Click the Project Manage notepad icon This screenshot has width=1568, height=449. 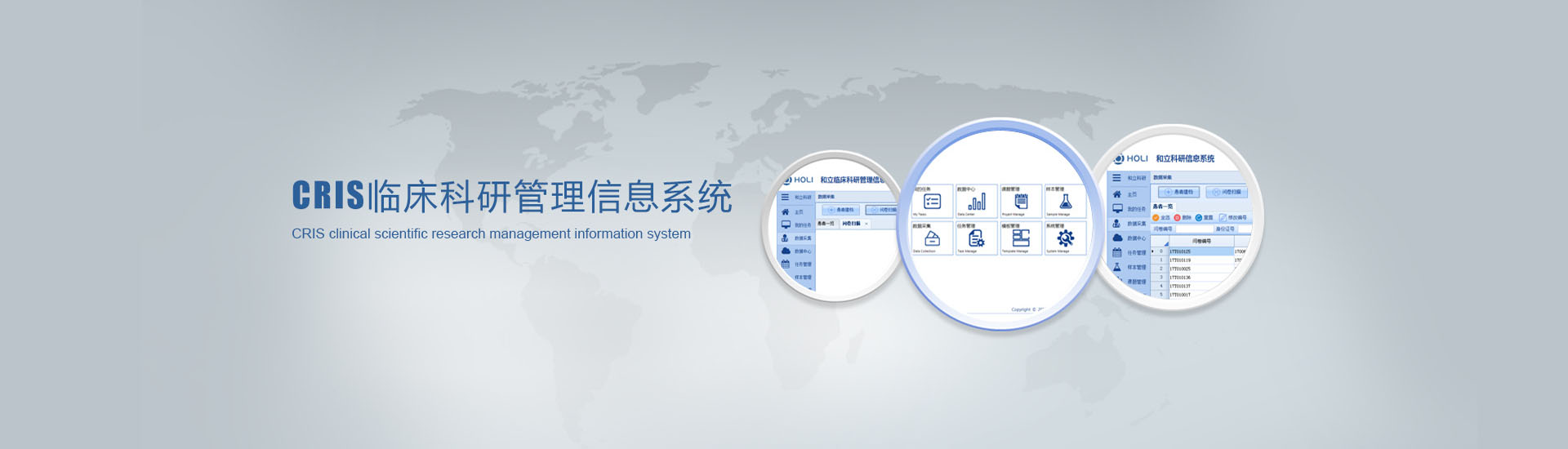pyautogui.click(x=1021, y=202)
